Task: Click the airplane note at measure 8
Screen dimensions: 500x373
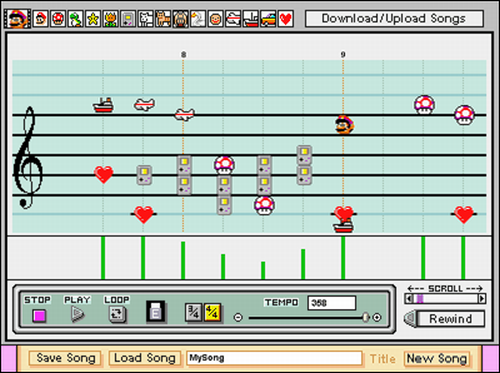Action: (x=184, y=114)
